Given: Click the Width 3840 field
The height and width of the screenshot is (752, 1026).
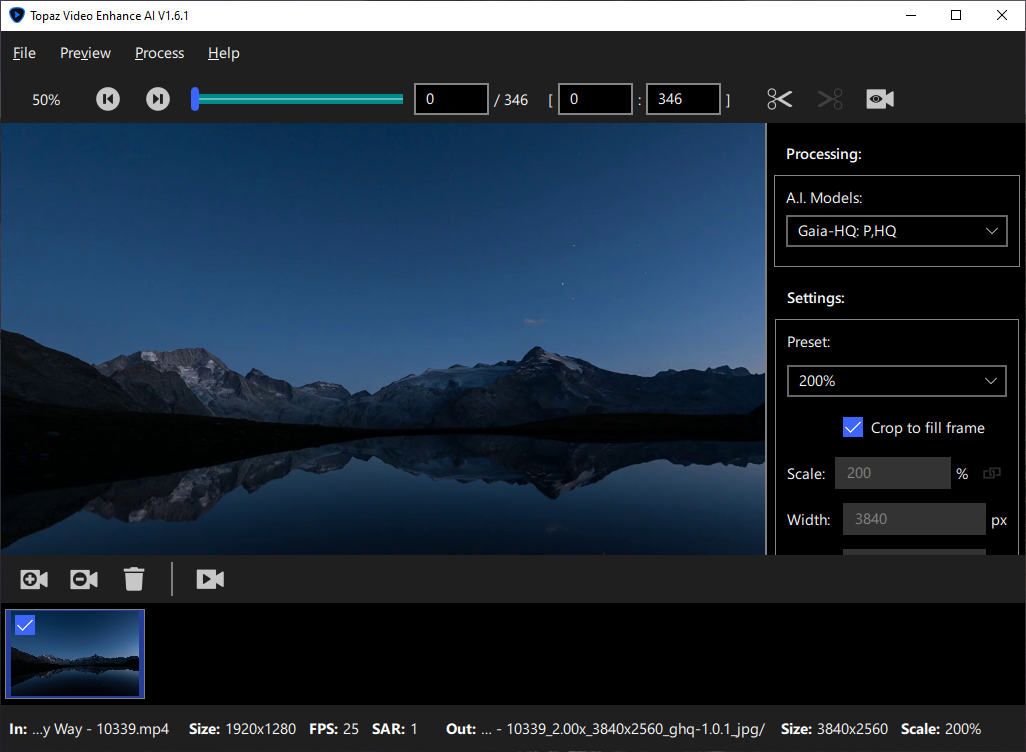Looking at the screenshot, I should tap(914, 519).
